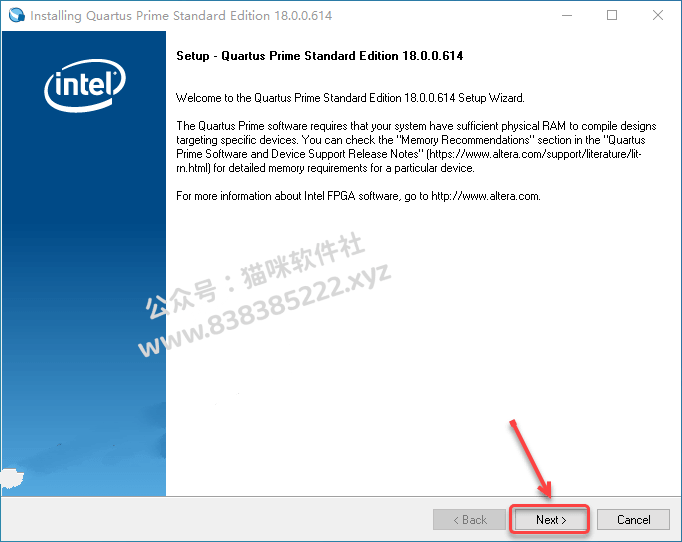Click the Quartus installer icon in title bar
Viewport: 682px width, 542px height.
click(x=17, y=15)
